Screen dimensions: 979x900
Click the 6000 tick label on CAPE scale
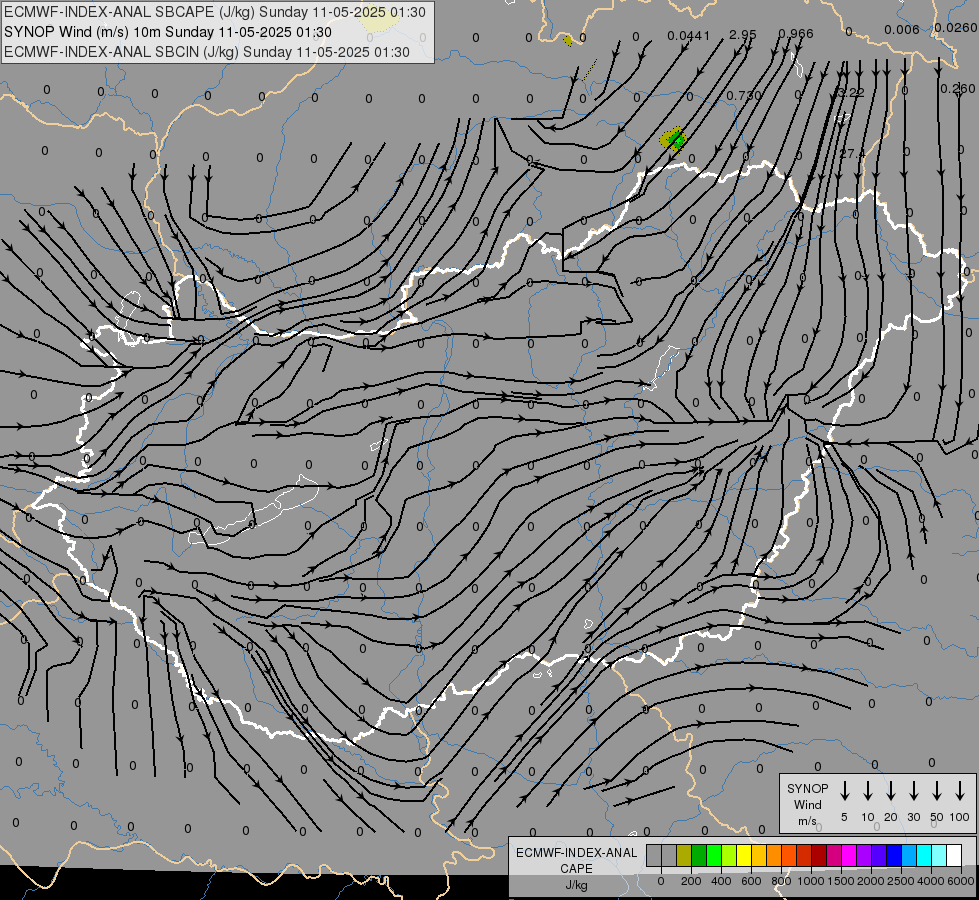point(961,881)
